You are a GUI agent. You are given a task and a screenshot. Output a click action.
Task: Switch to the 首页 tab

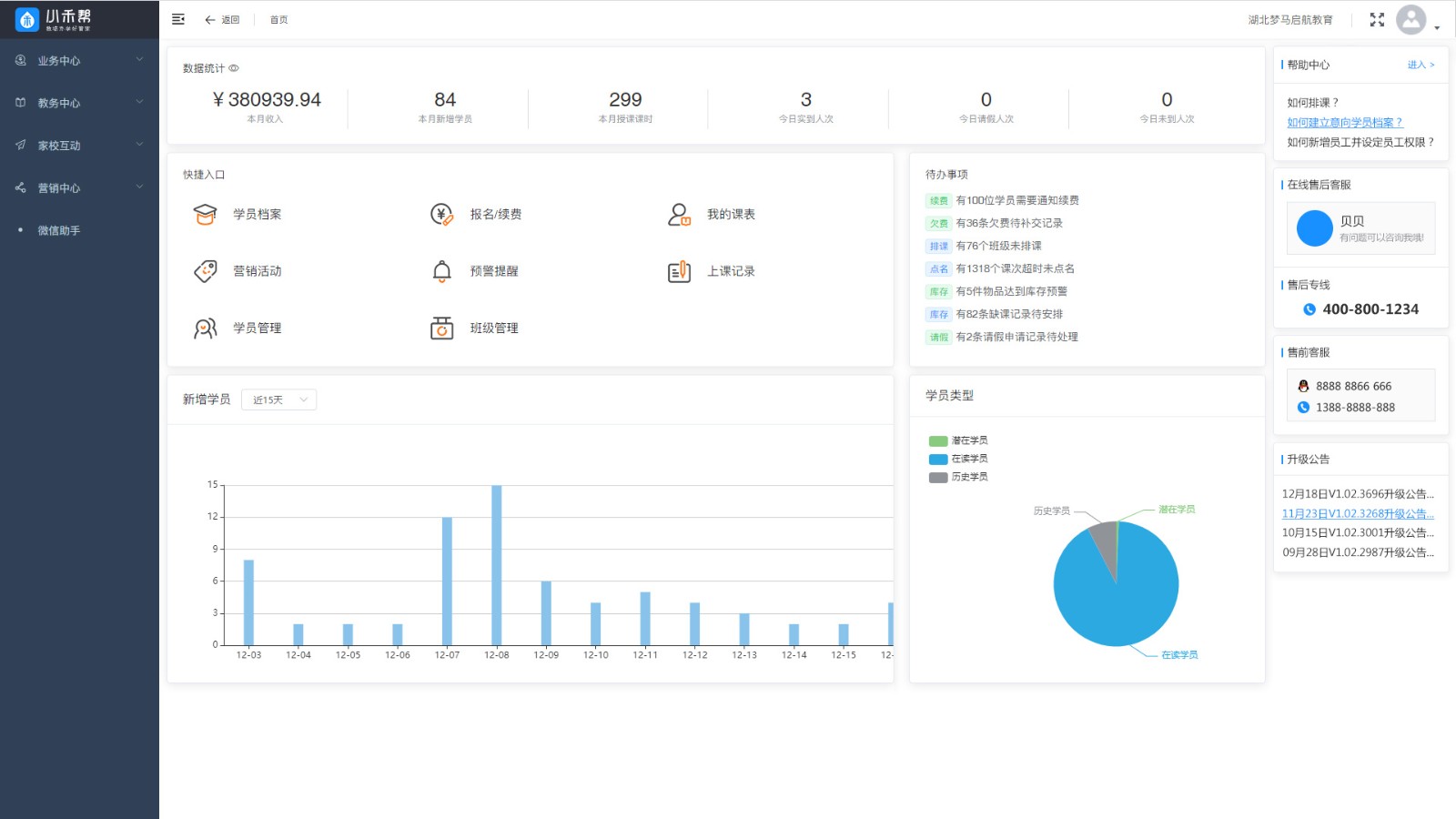pos(278,19)
